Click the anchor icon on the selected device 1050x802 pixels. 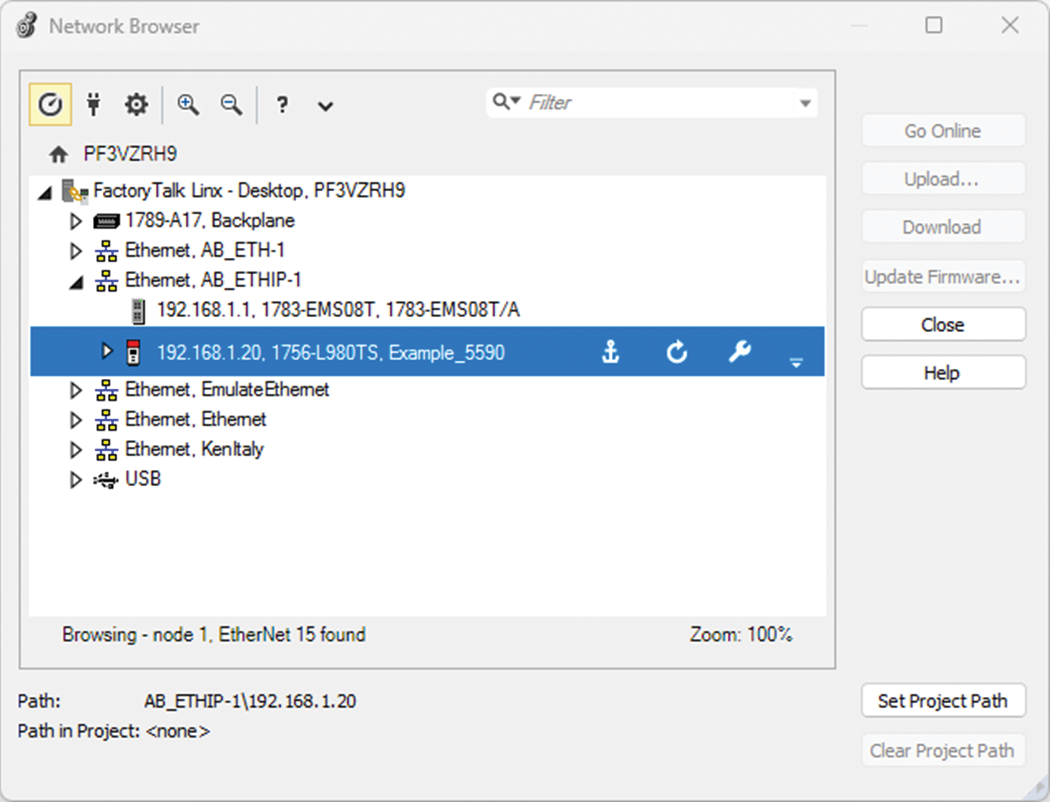click(611, 351)
